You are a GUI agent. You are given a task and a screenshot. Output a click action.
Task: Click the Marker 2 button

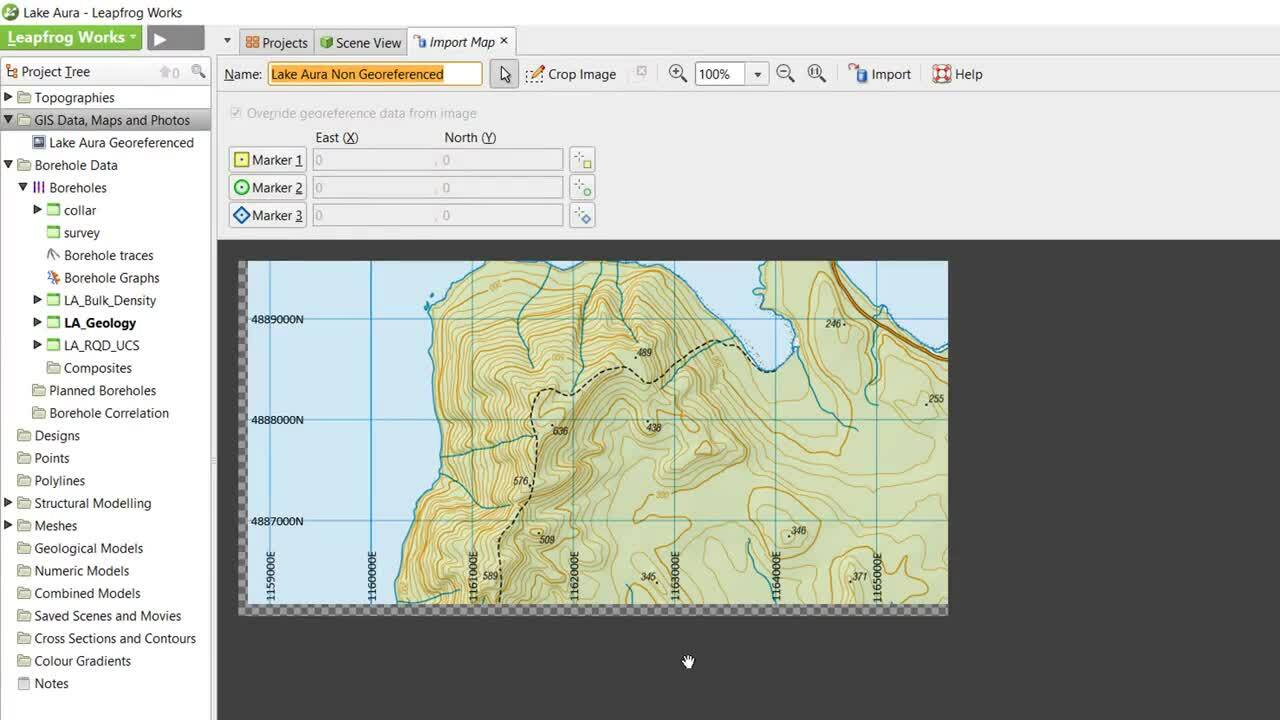[x=268, y=188]
